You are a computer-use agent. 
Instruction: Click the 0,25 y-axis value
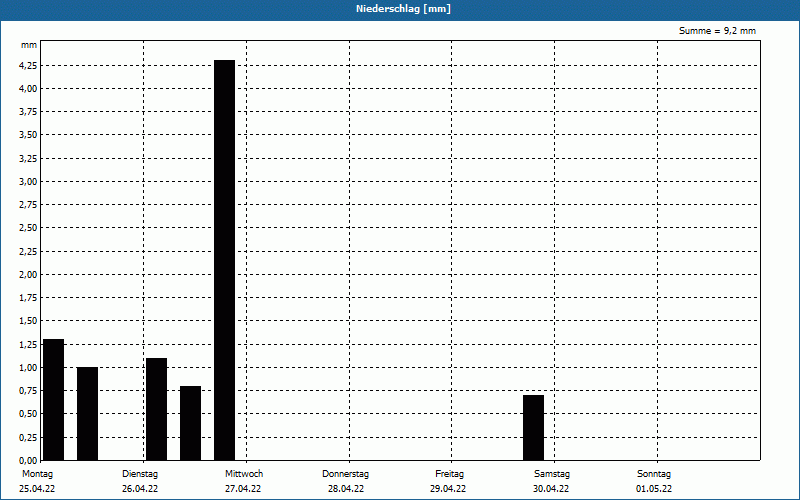28,437
